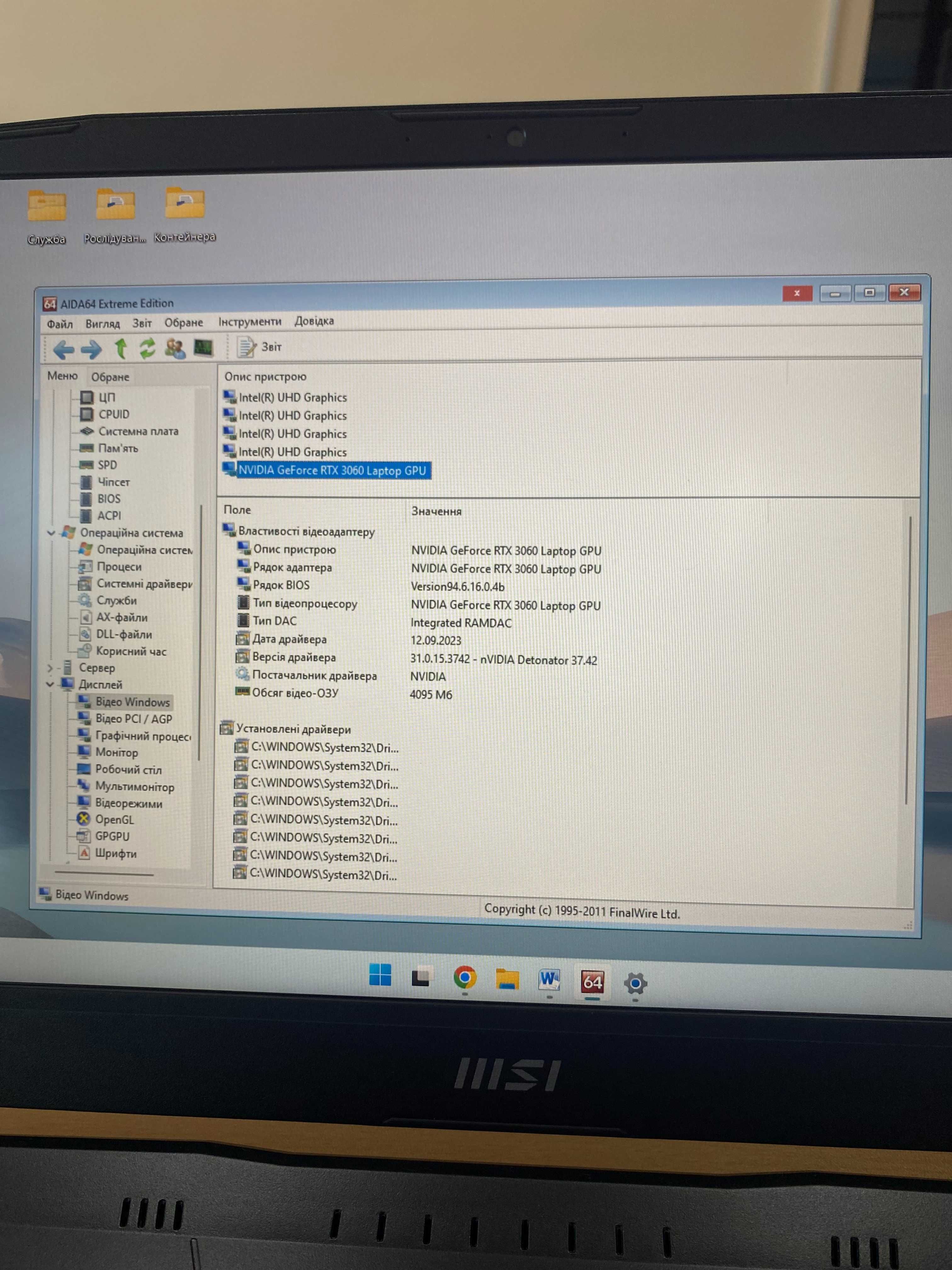The width and height of the screenshot is (952, 1270).
Task: Open the Файл menu
Action: pos(60,324)
